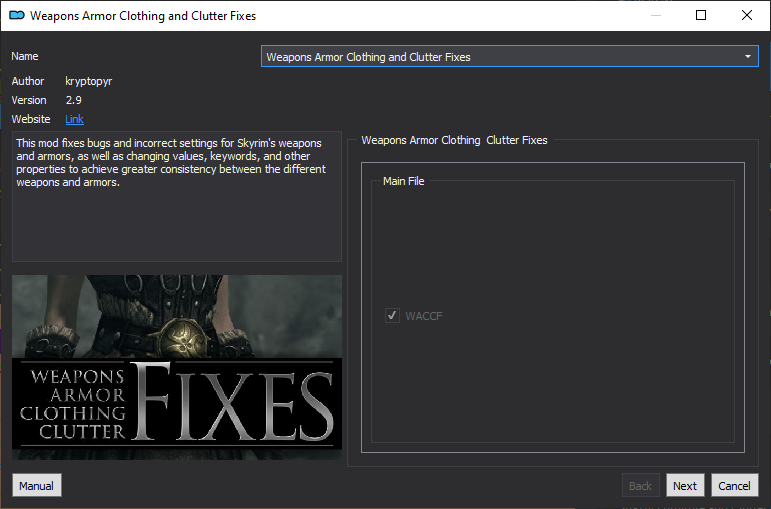Click the Manual button
This screenshot has height=509, width=771.
coord(37,485)
